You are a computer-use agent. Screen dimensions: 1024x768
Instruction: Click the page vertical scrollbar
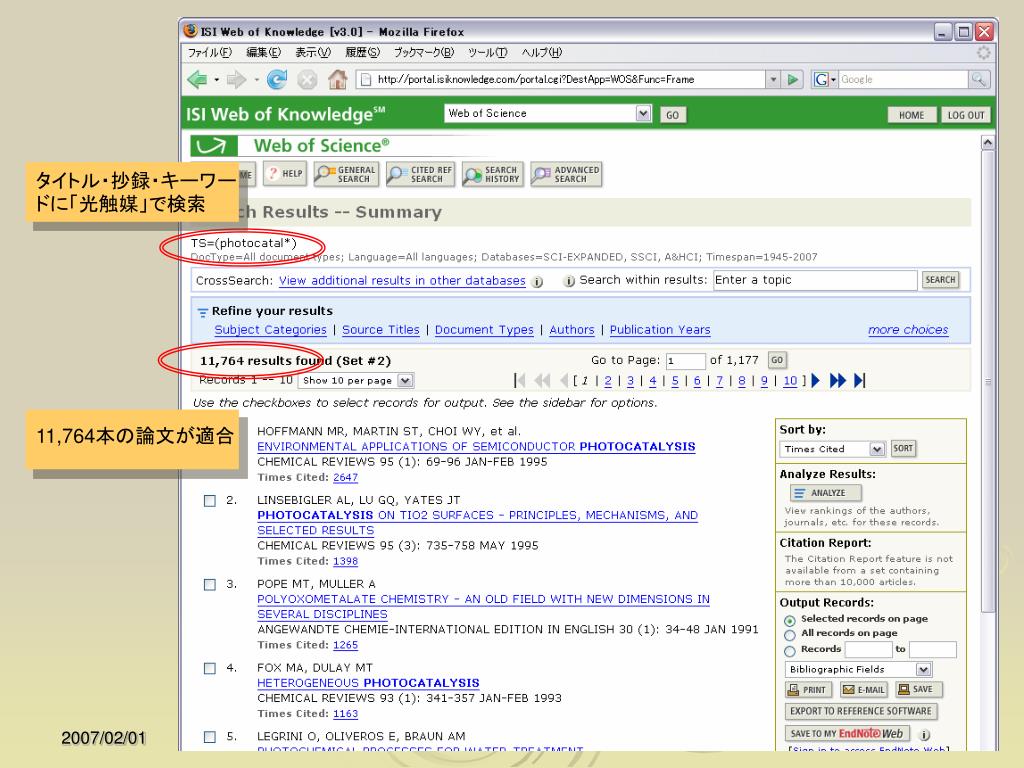click(x=988, y=382)
